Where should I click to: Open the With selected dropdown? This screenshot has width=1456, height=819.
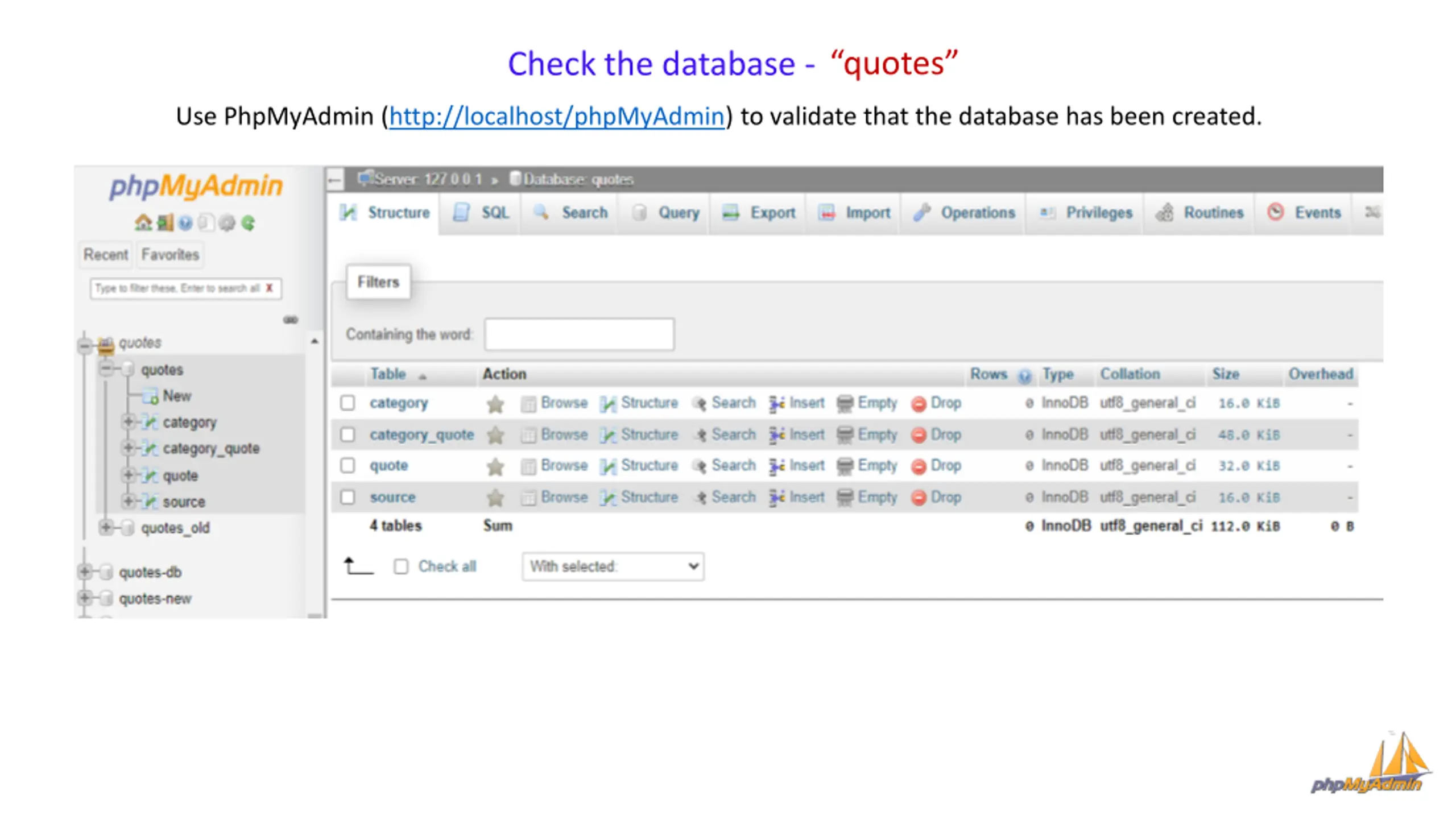click(613, 566)
